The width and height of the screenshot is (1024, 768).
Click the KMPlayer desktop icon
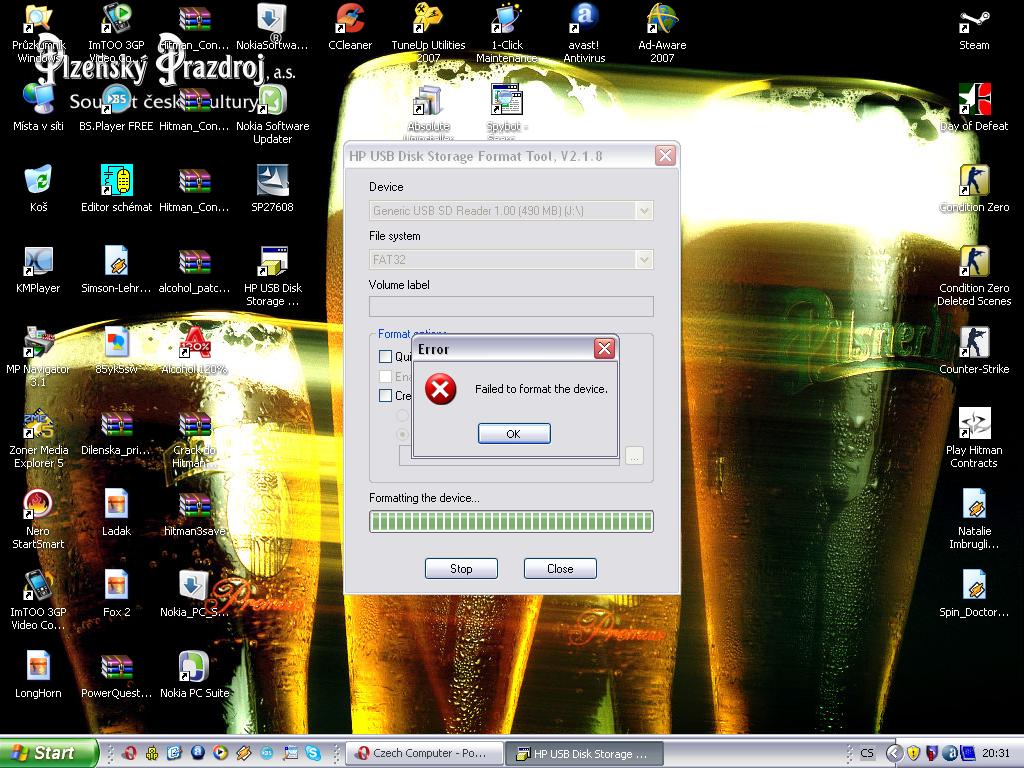click(38, 268)
